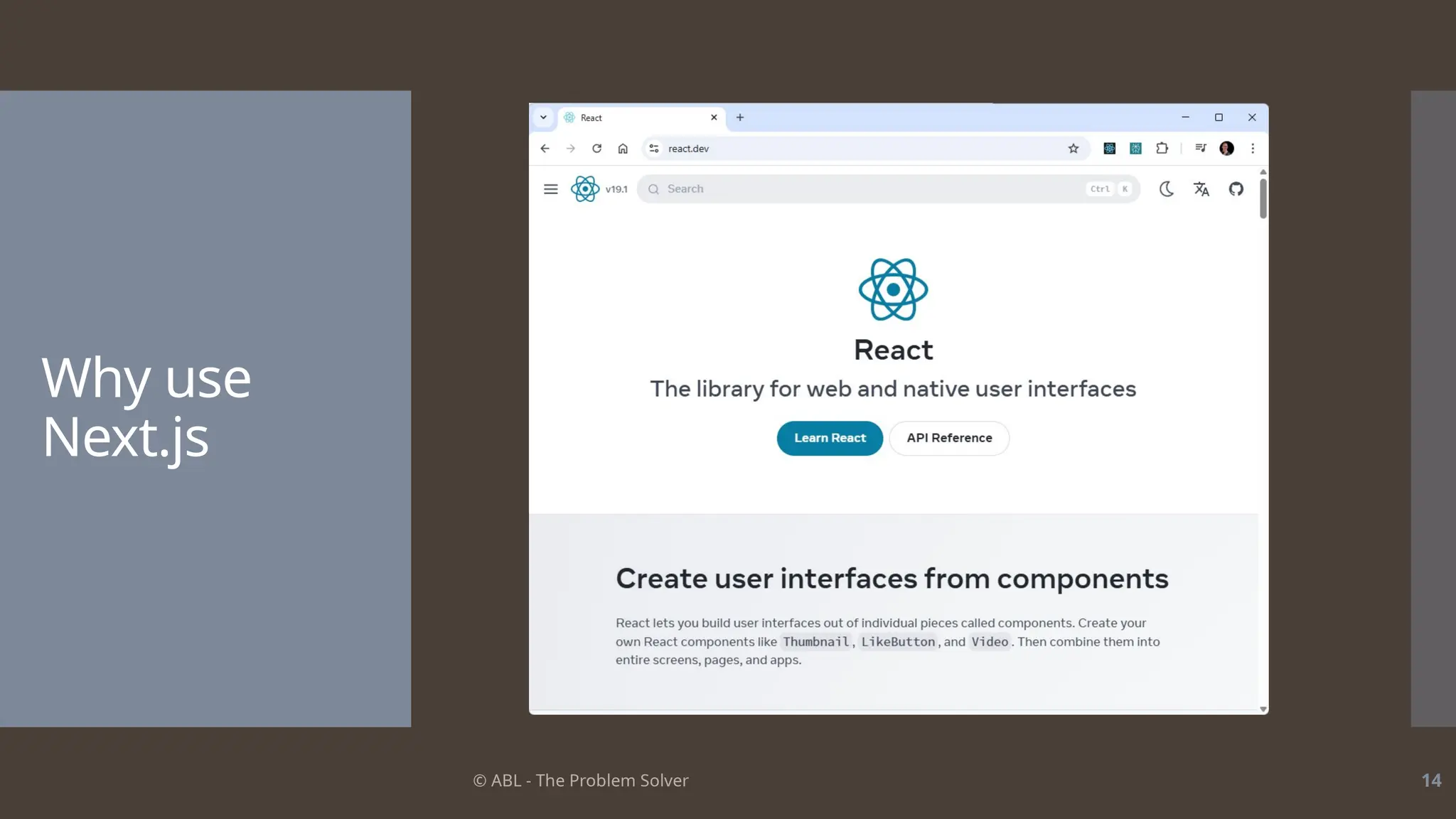Image resolution: width=1456 pixels, height=819 pixels.
Task: Click the 'LikeButton' code text
Action: tap(898, 642)
